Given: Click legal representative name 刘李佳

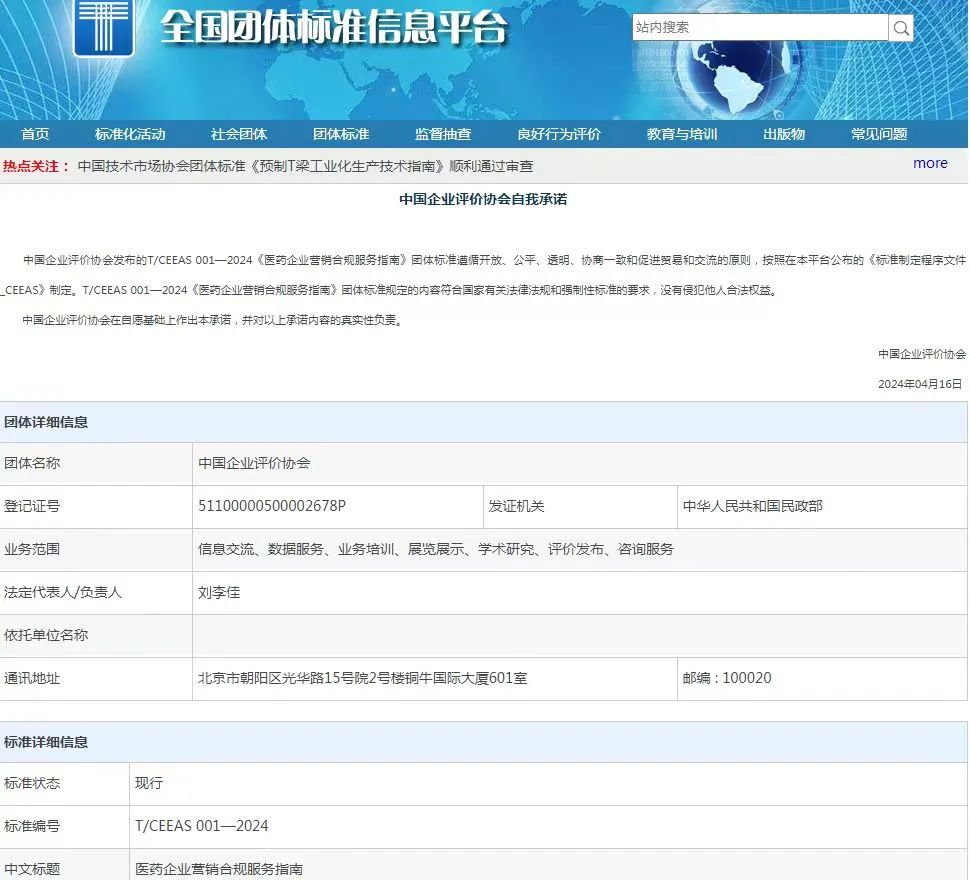Looking at the screenshot, I should [219, 592].
